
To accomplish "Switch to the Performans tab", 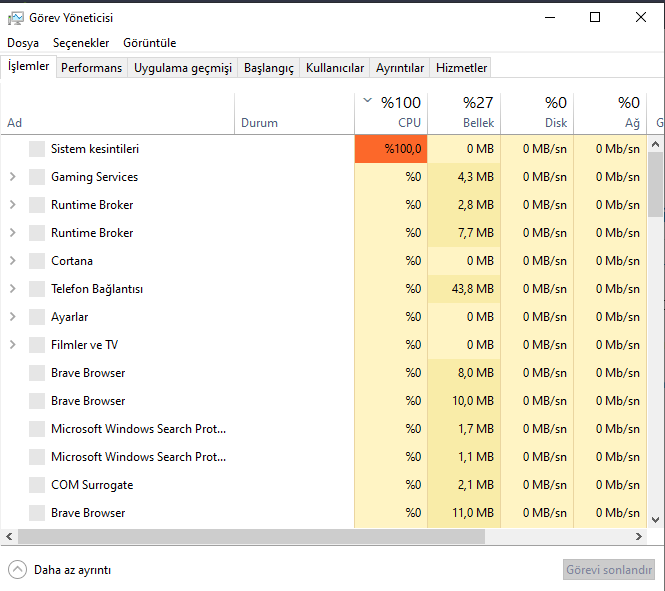I will (91, 68).
